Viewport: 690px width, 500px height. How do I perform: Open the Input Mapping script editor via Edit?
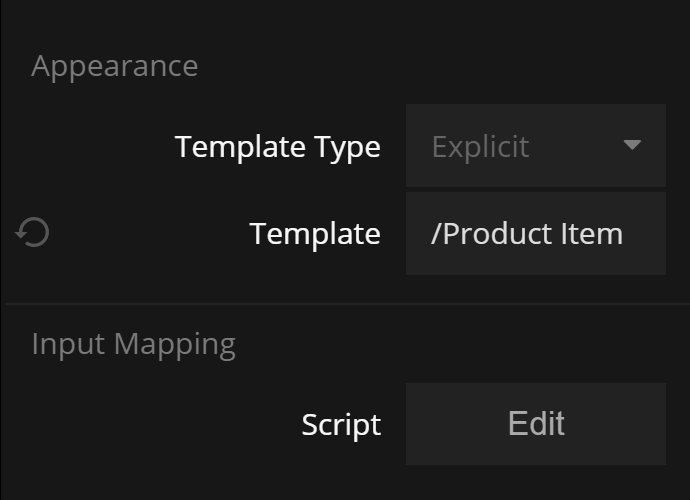pos(535,424)
